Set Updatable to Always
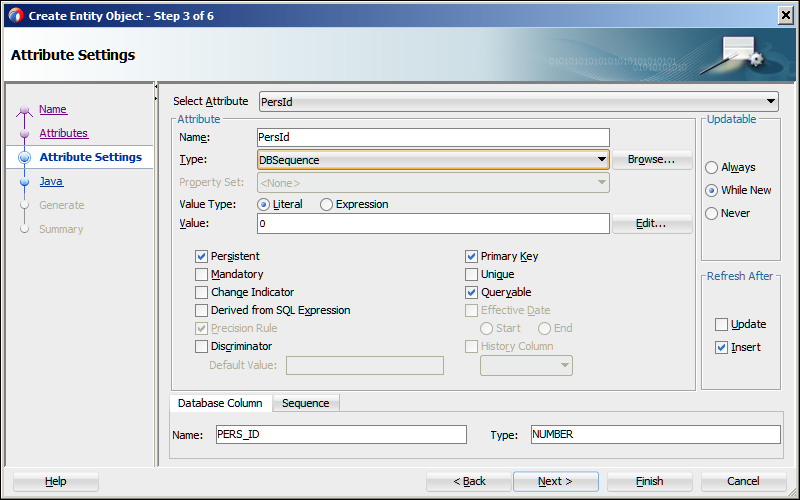Image resolution: width=800 pixels, height=500 pixels. coord(711,167)
